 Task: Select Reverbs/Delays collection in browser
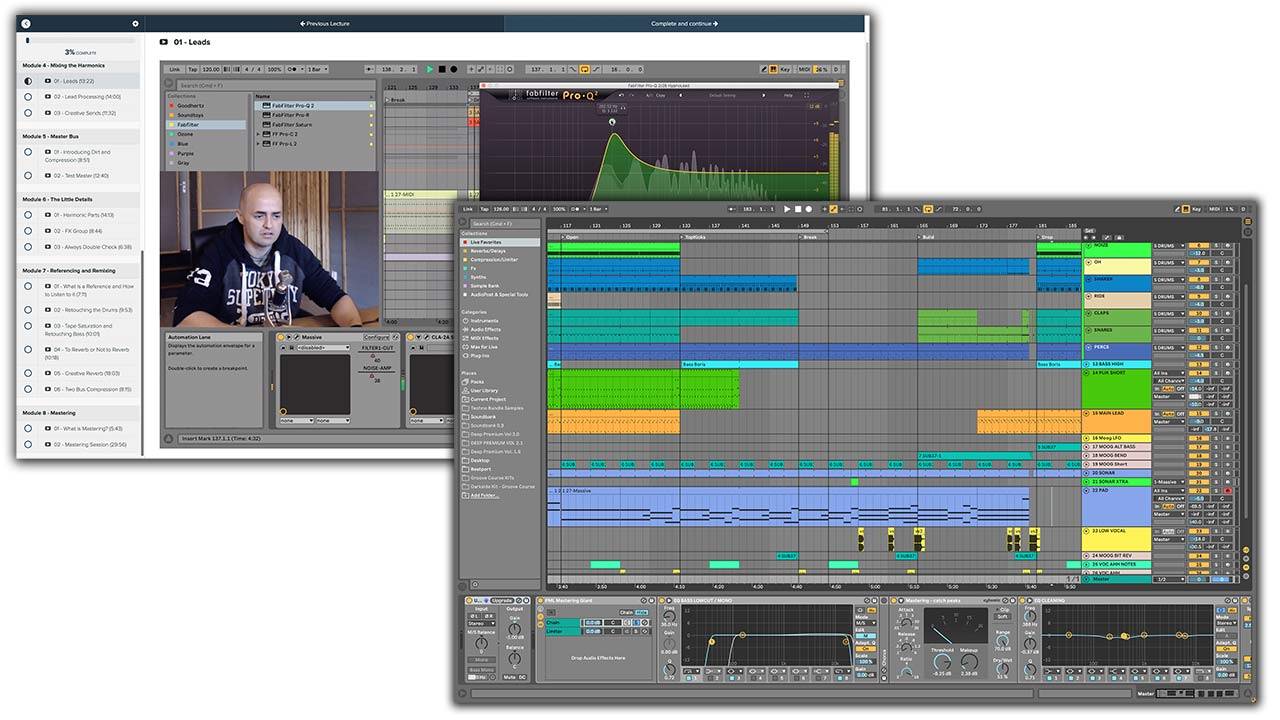[x=489, y=250]
